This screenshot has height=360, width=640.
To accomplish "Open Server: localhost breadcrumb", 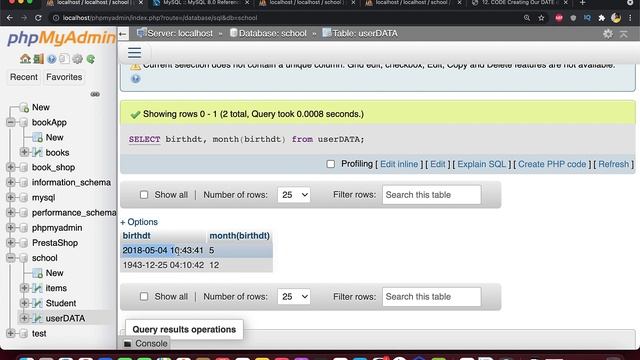I will (x=180, y=33).
